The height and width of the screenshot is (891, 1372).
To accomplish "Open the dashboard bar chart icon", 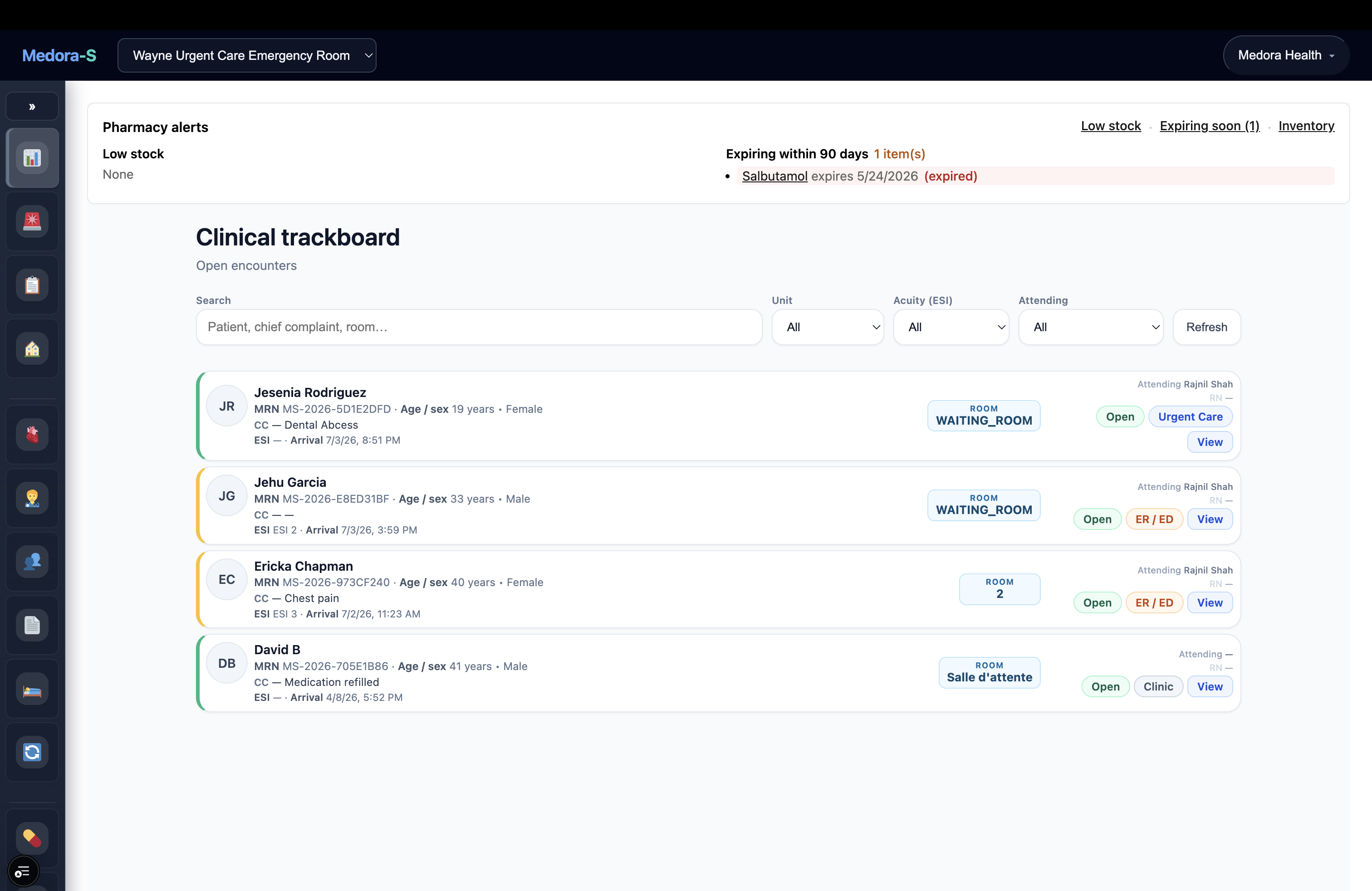I will point(32,158).
